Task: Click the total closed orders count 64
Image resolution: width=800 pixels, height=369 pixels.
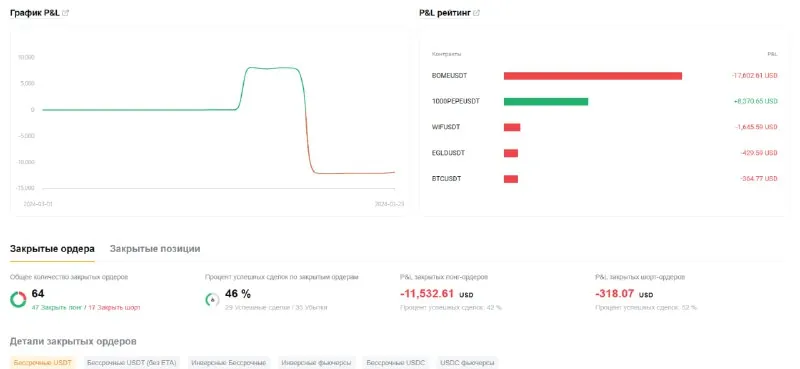Action: (38, 293)
